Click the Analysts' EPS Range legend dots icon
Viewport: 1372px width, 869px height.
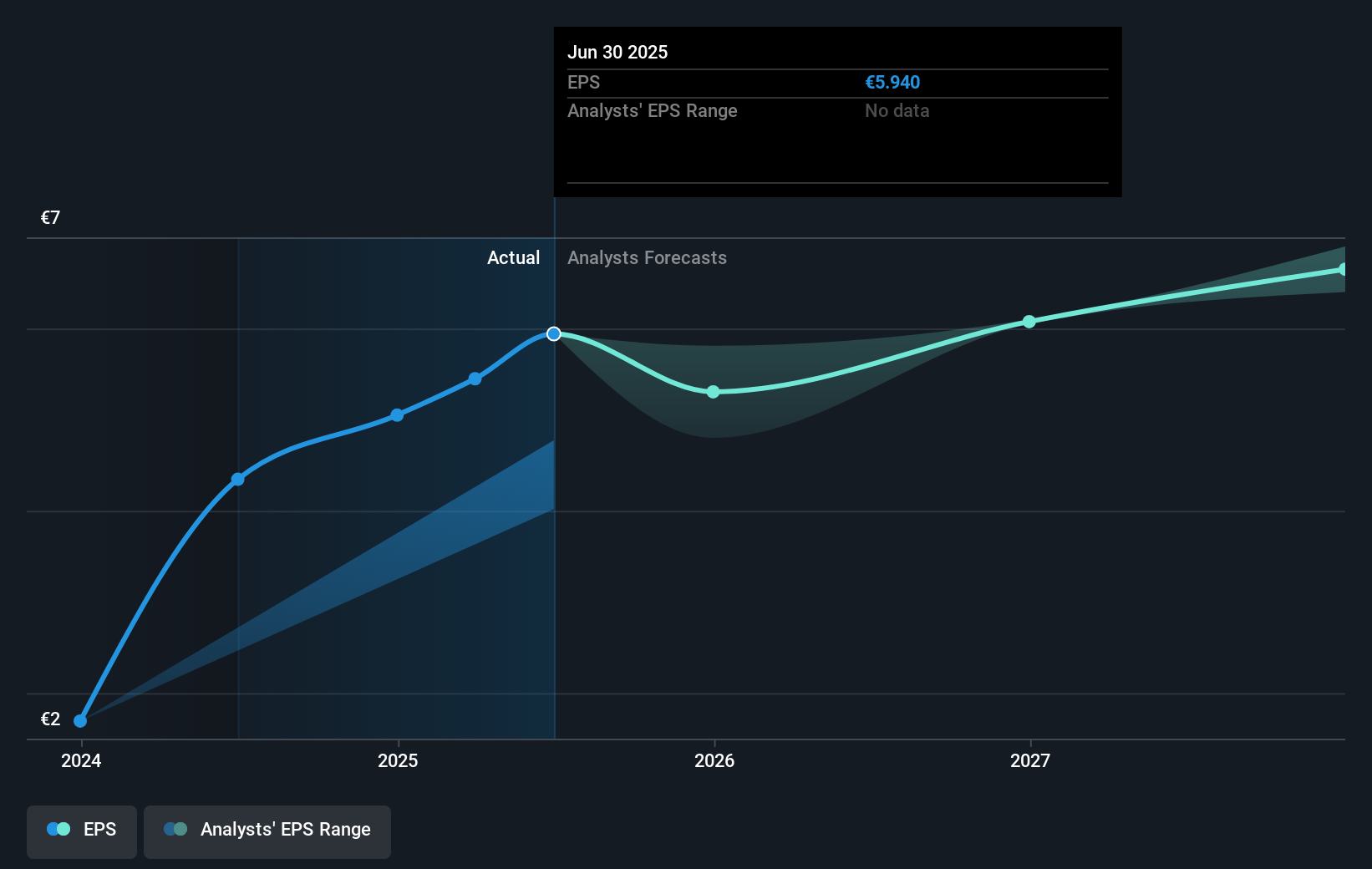[x=175, y=829]
